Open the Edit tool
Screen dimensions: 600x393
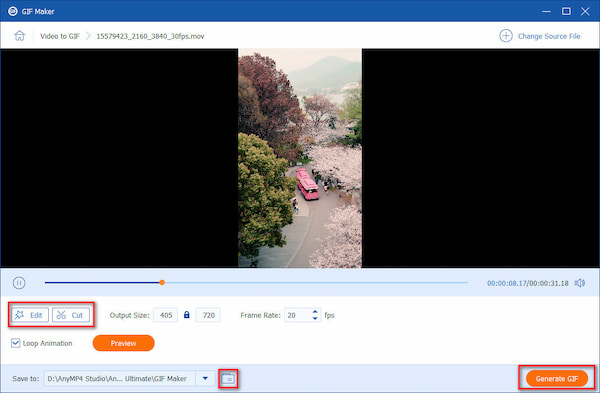coord(30,315)
